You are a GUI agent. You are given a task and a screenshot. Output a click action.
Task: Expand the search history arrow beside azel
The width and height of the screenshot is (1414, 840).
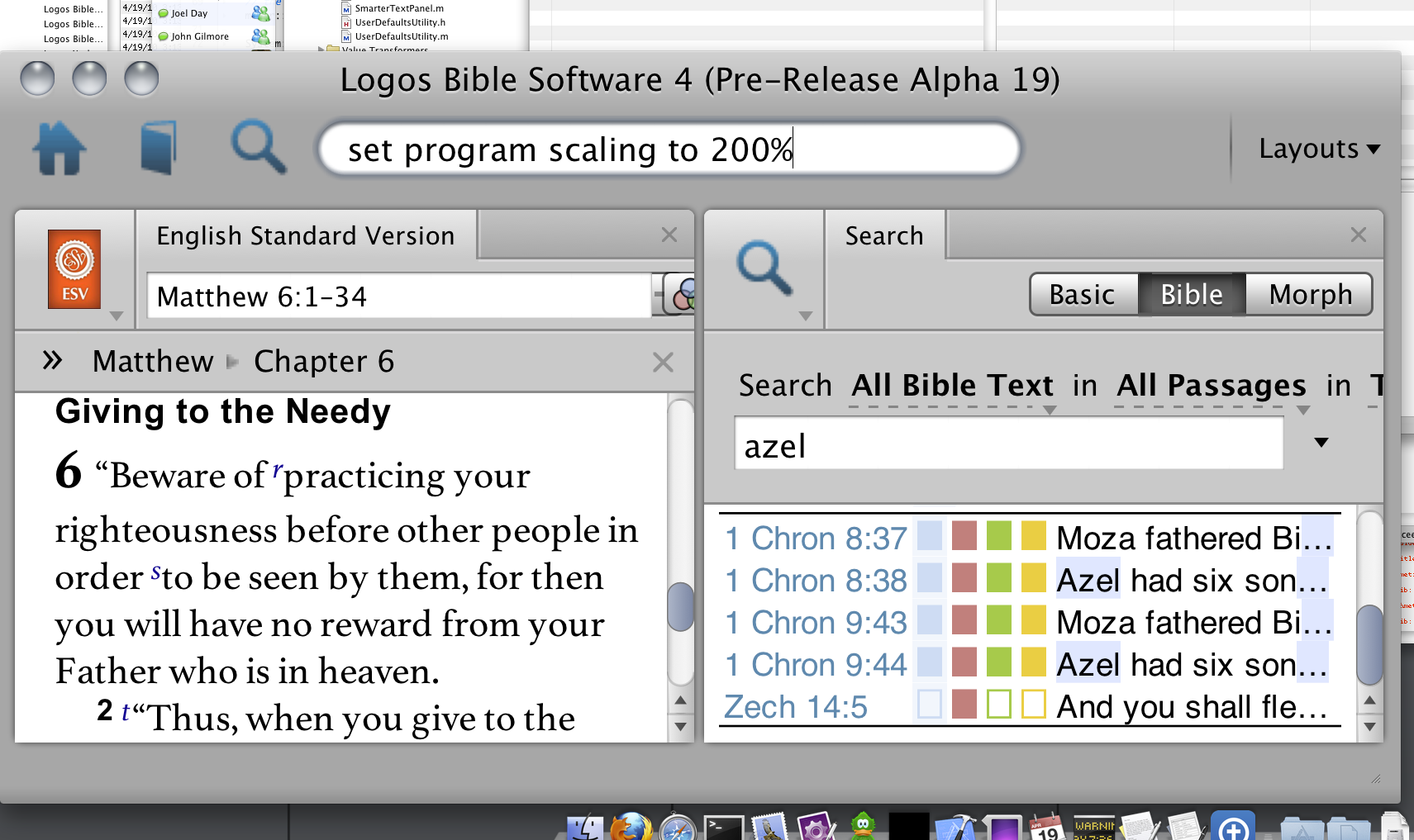pyautogui.click(x=1321, y=443)
